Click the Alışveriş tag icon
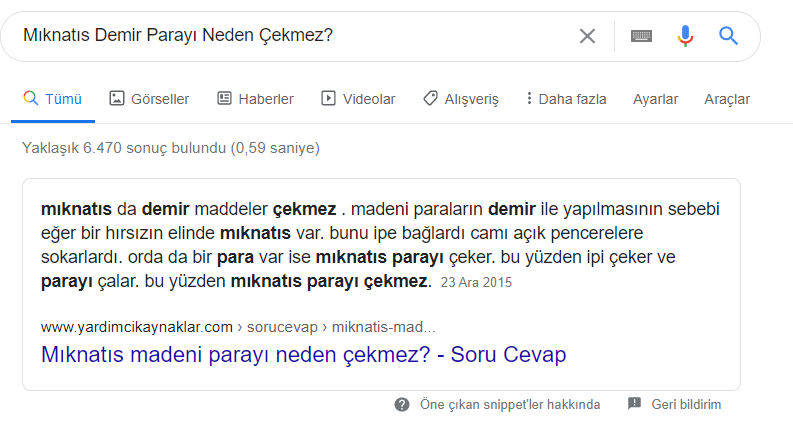This screenshot has height=437, width=793. click(x=430, y=98)
